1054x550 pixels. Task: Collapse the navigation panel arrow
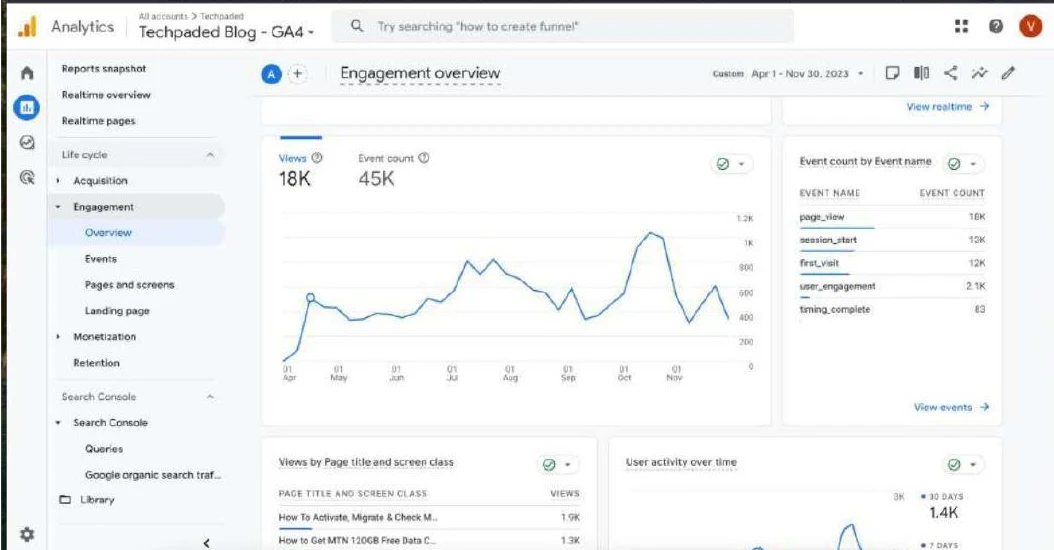coord(206,543)
